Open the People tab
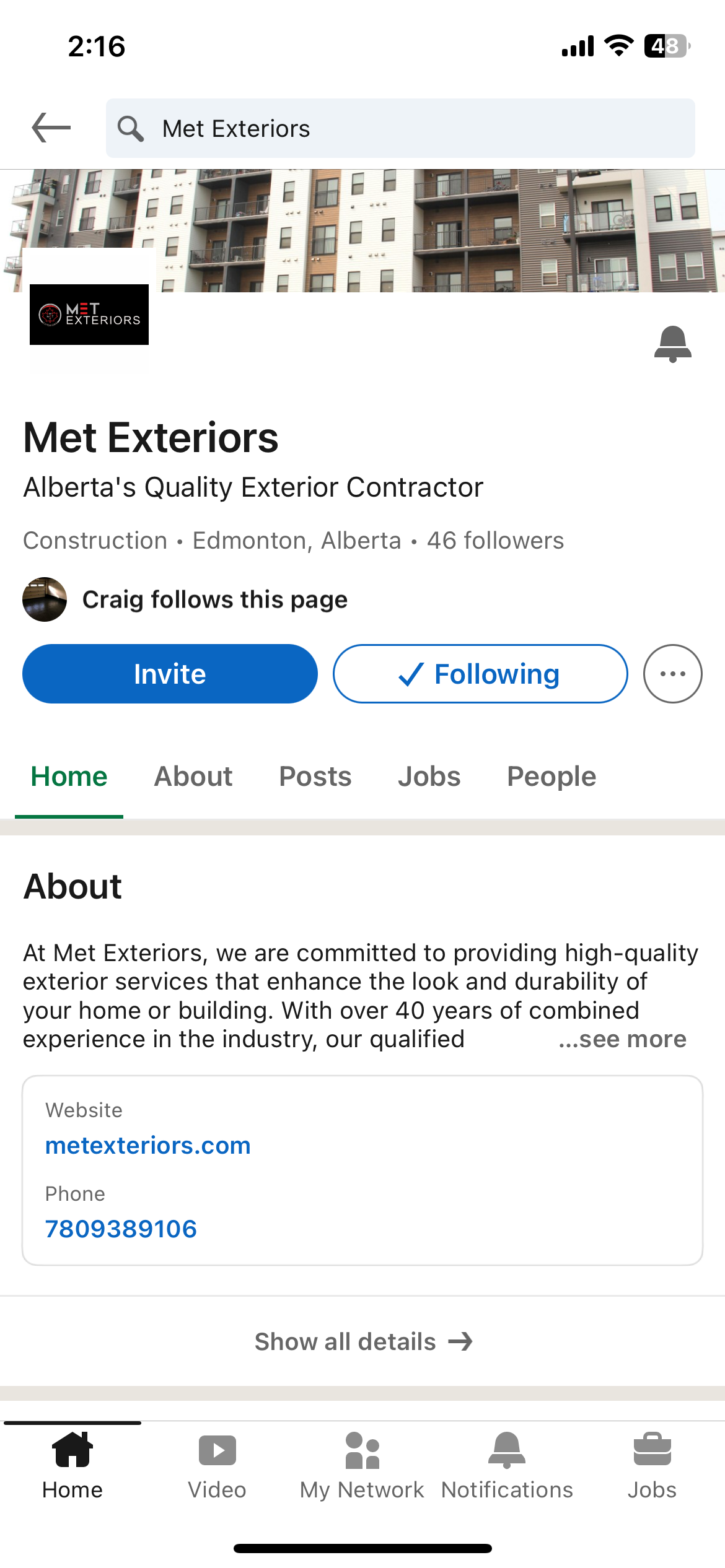The width and height of the screenshot is (725, 1568). click(x=551, y=777)
